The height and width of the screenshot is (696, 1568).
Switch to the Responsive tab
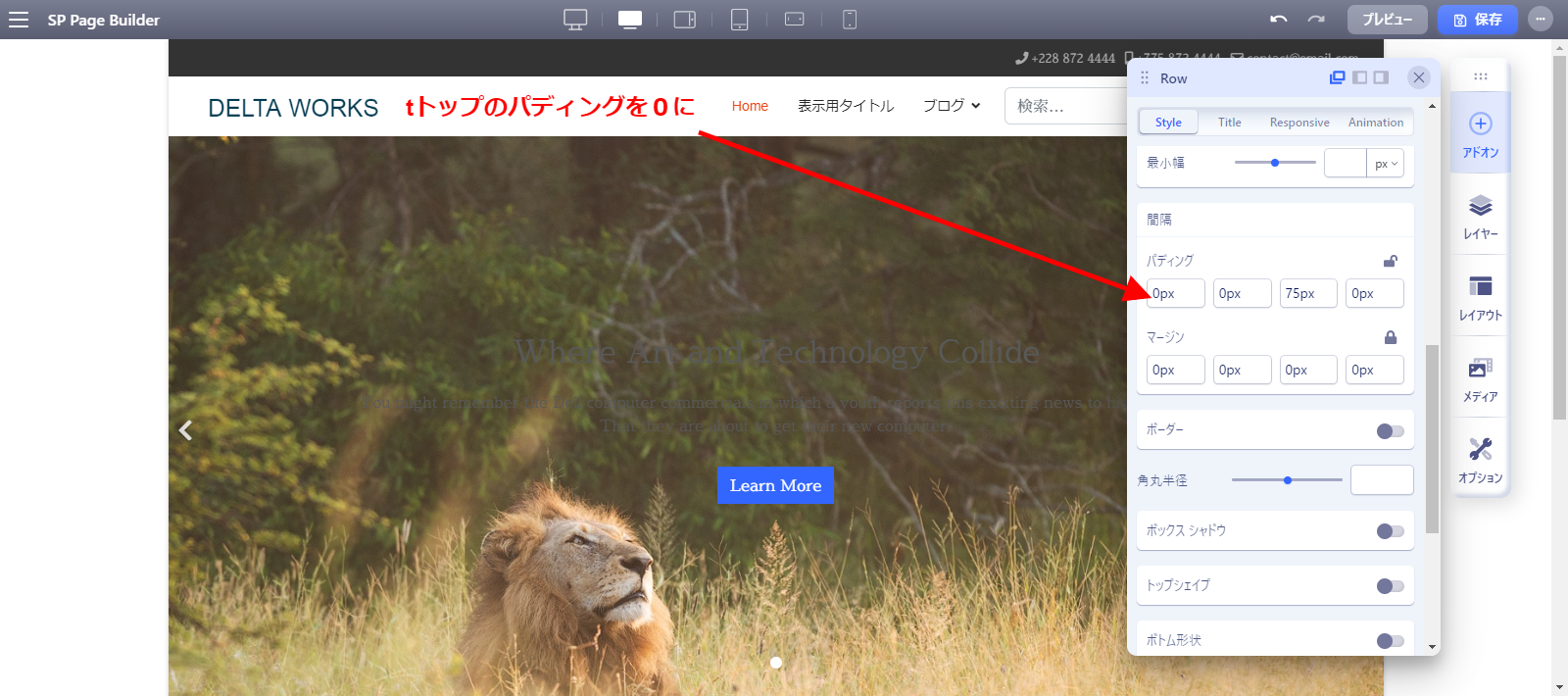(1299, 123)
